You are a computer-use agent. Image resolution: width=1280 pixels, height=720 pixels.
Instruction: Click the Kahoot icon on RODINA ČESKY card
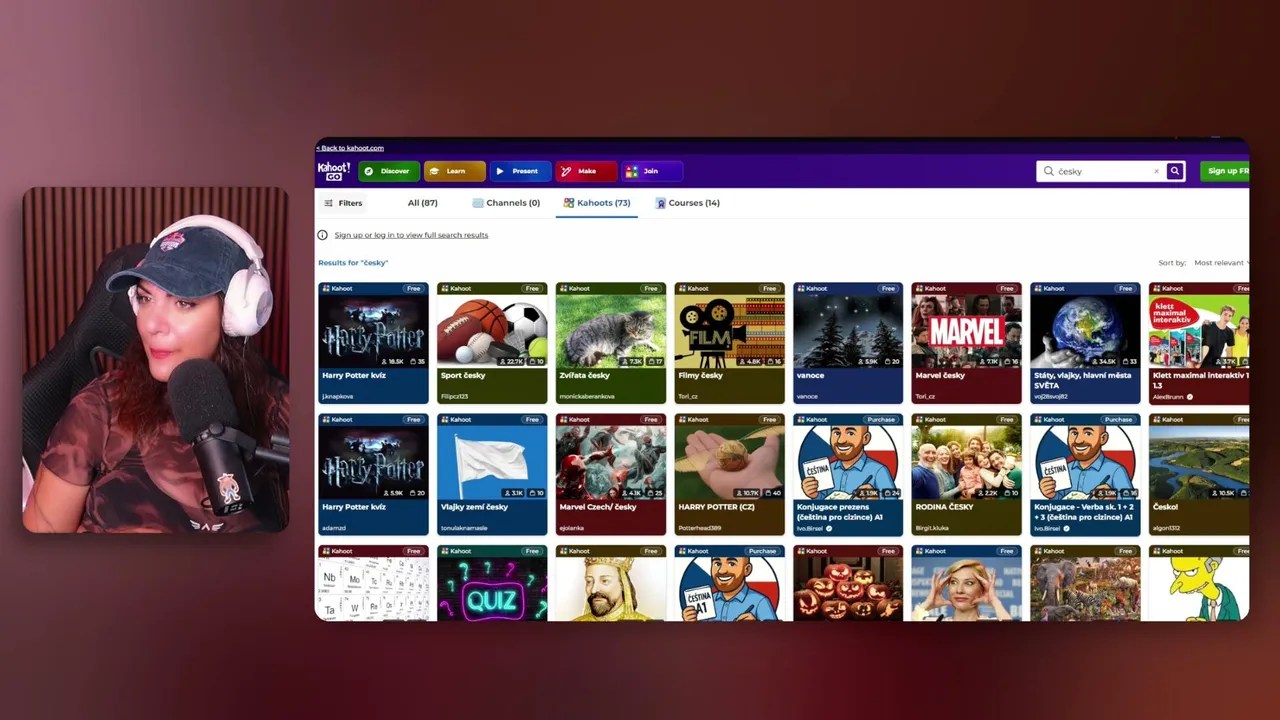920,420
